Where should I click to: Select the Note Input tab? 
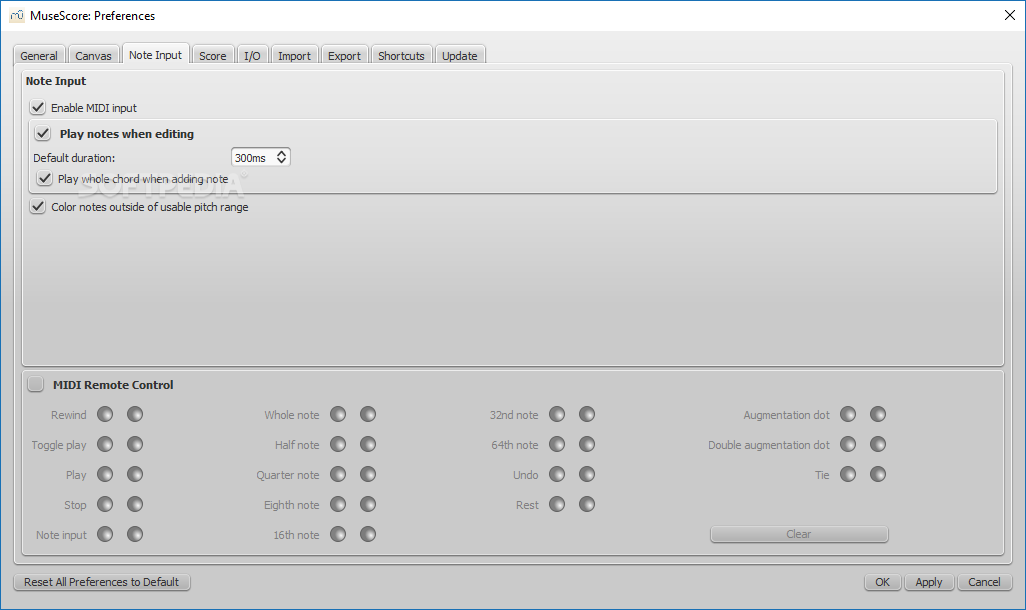click(155, 54)
